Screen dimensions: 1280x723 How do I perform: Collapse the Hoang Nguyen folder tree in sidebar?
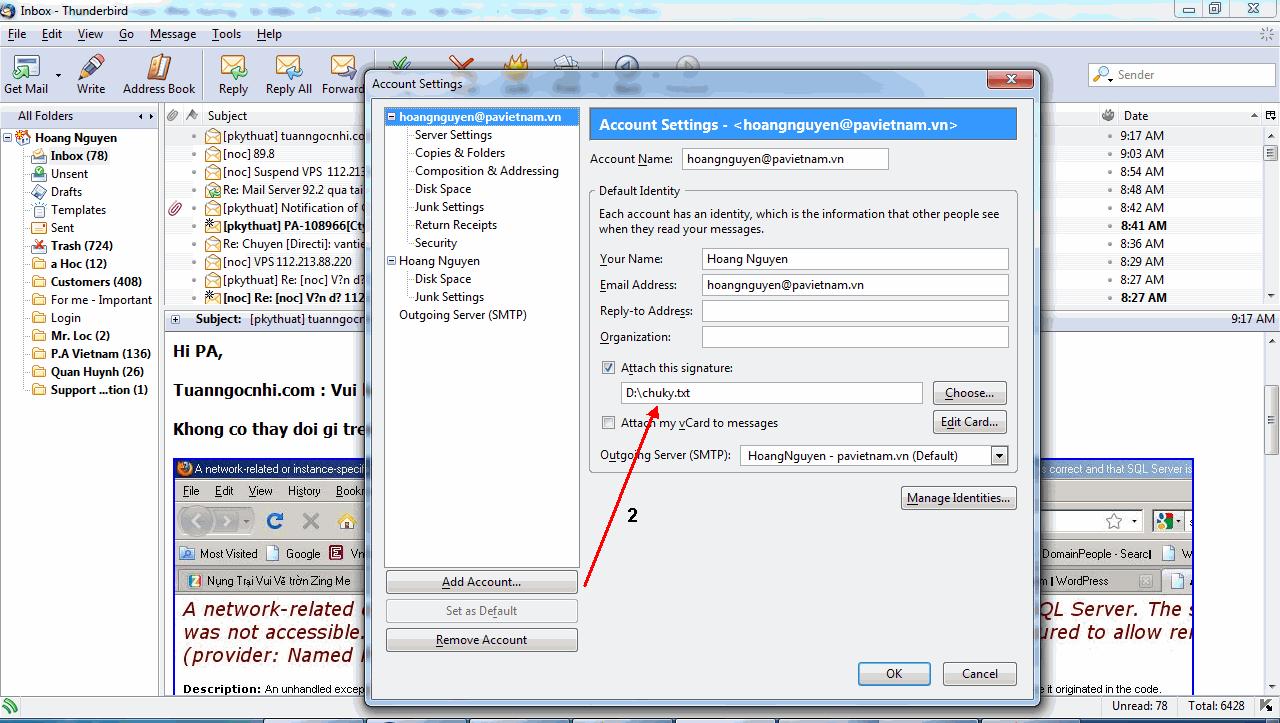pos(9,138)
